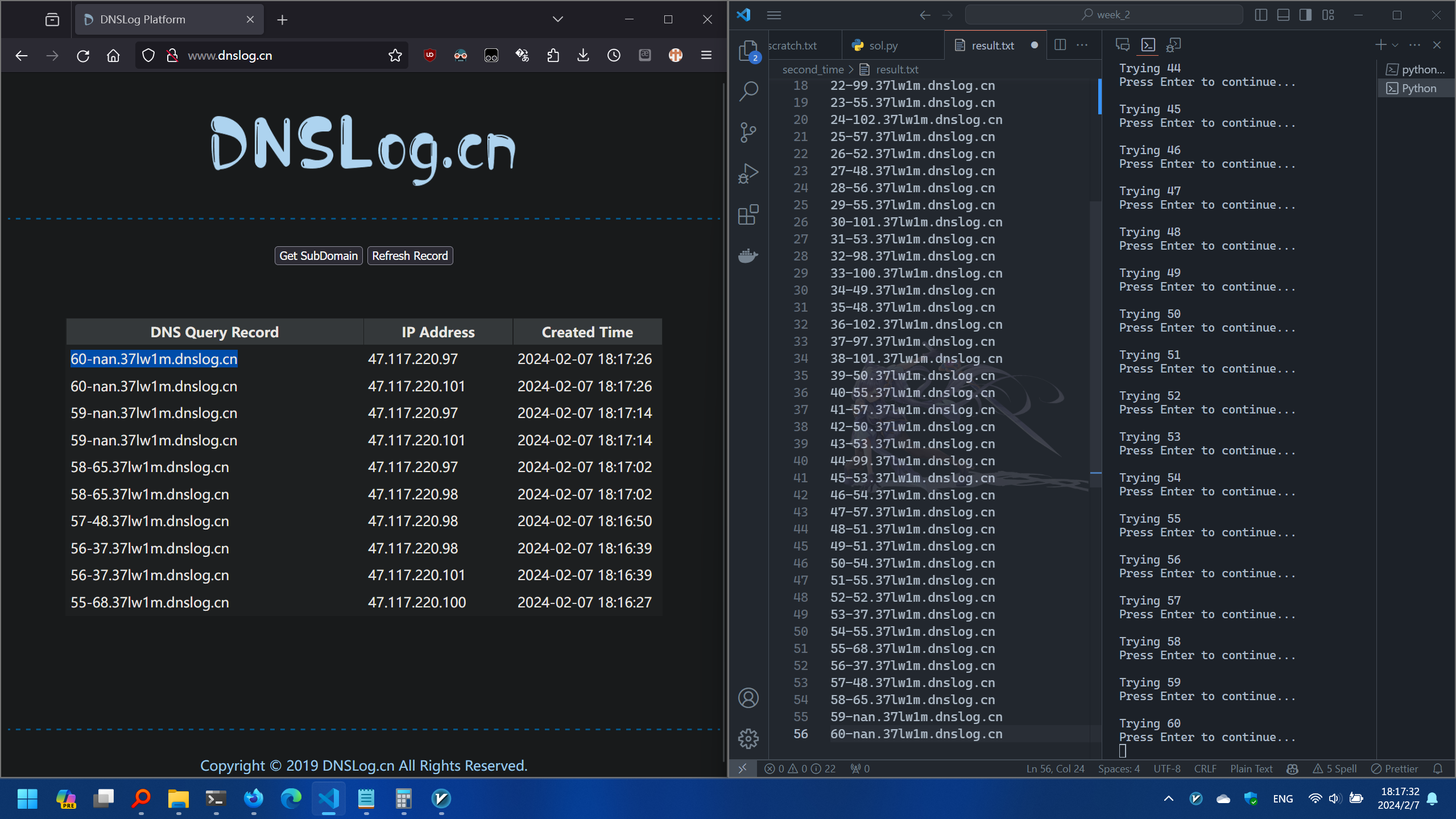Click the Refresh Record button
The image size is (1456, 819).
tap(410, 256)
